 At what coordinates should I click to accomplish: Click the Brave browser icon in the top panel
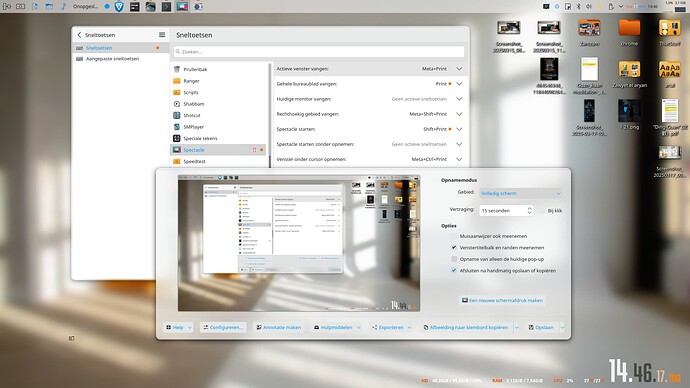(x=119, y=7)
